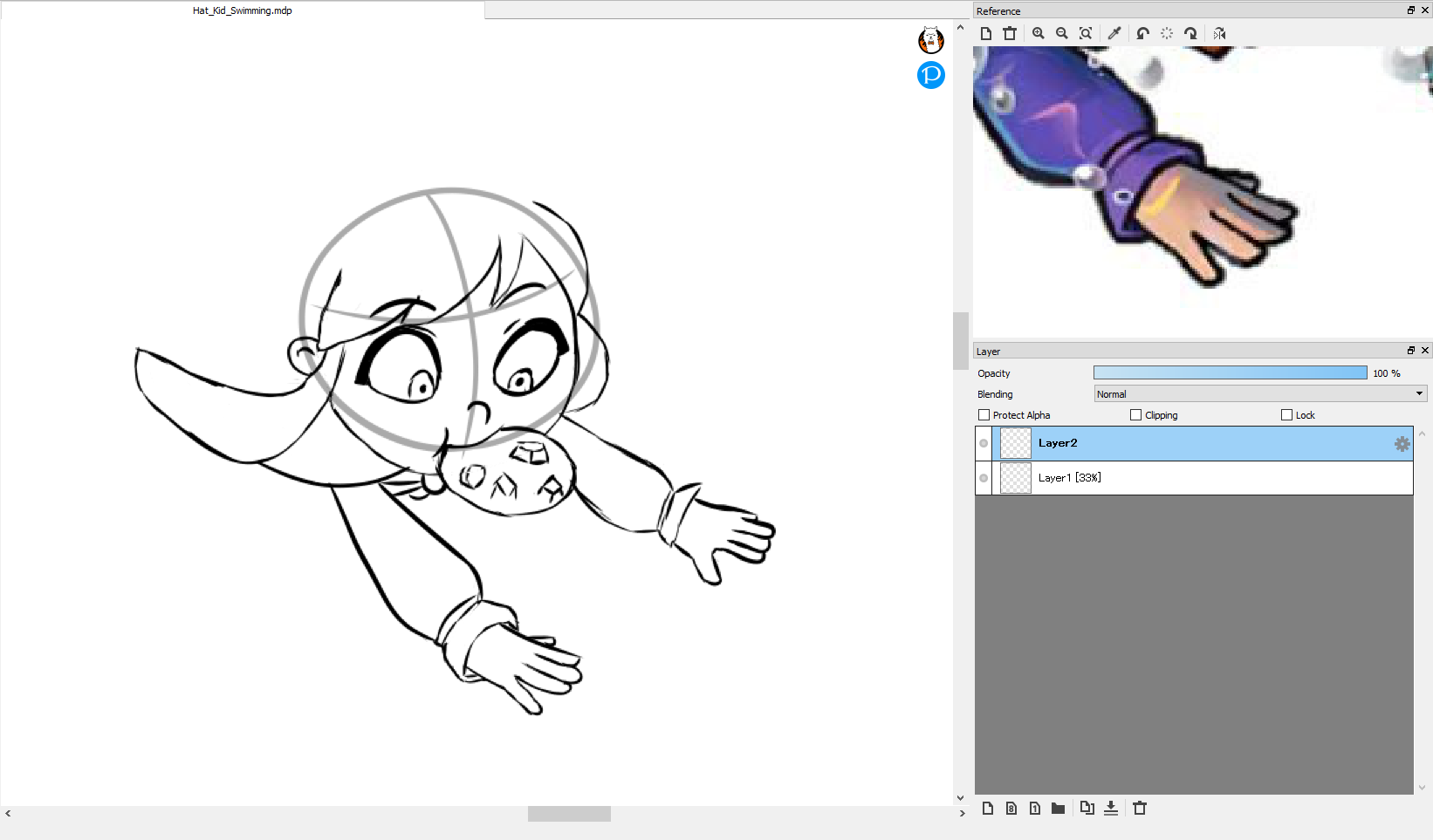Click canvas scroll up arrow
This screenshot has width=1433, height=840.
961,28
